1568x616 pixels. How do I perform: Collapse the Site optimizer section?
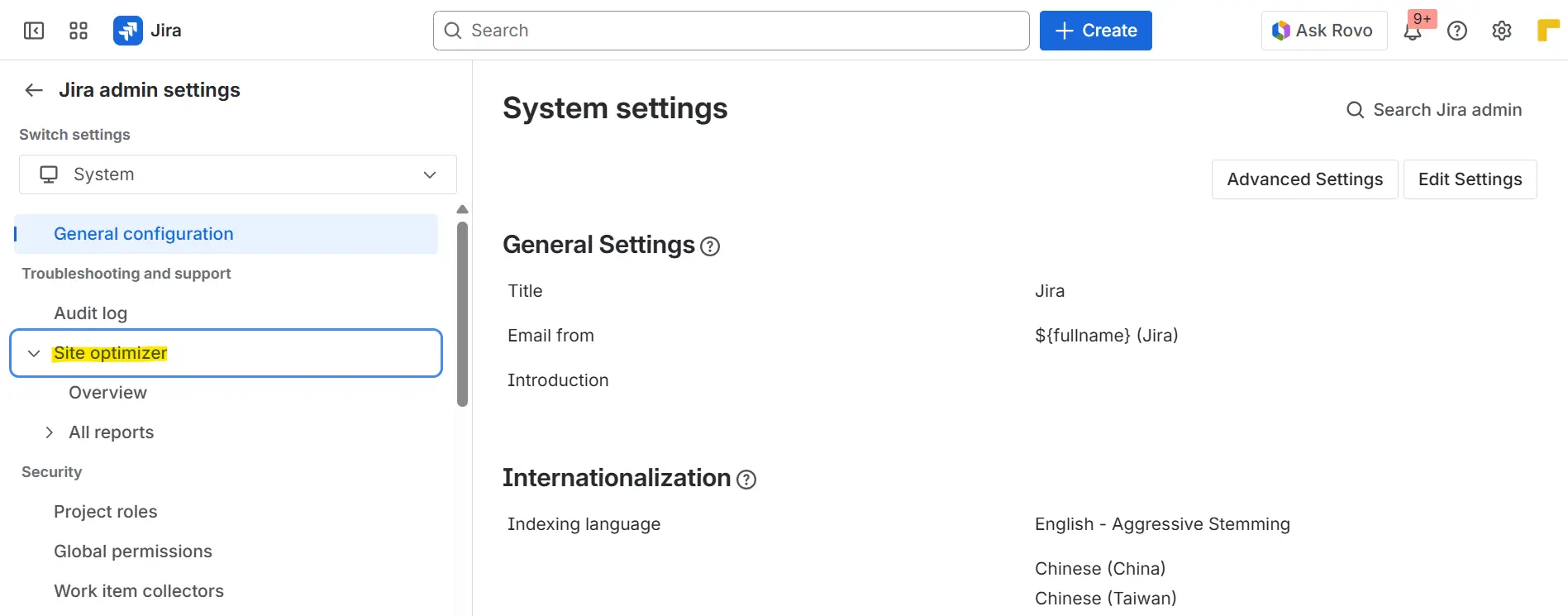[34, 353]
